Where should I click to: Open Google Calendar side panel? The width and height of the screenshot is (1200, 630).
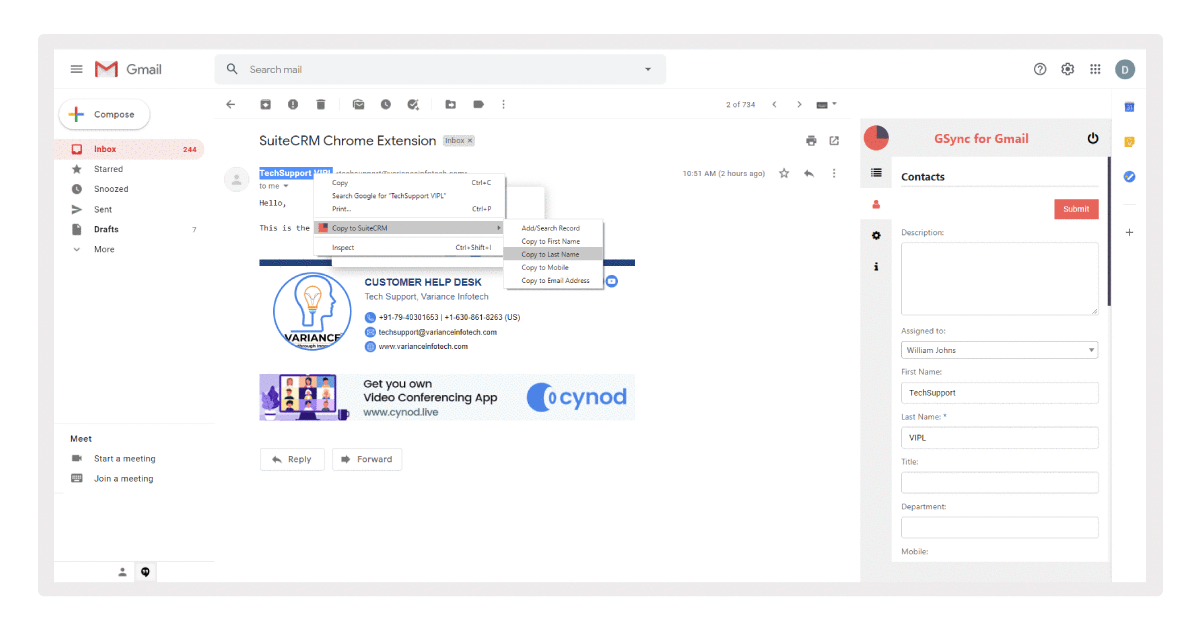(x=1129, y=107)
